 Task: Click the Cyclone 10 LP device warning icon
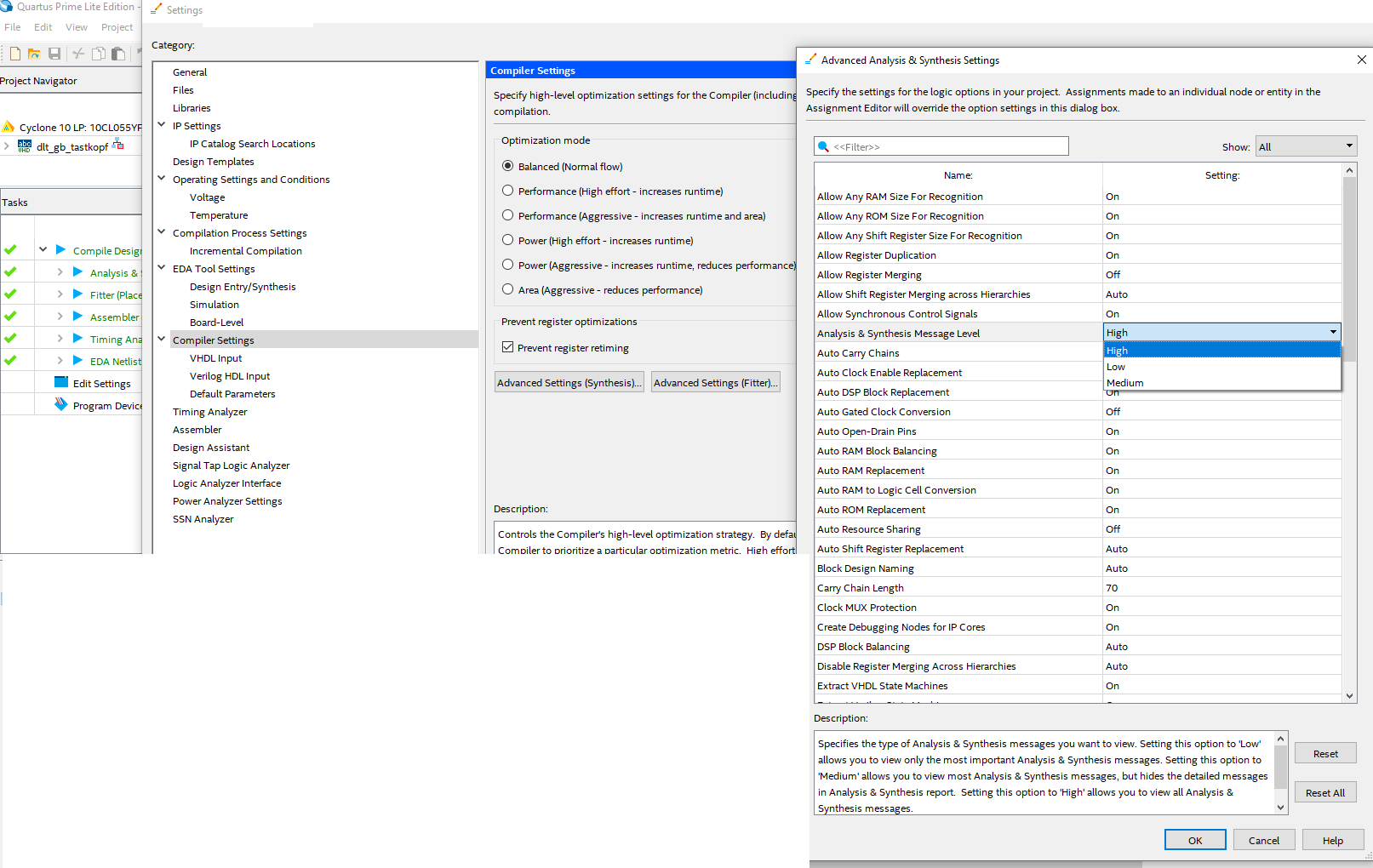(9, 127)
